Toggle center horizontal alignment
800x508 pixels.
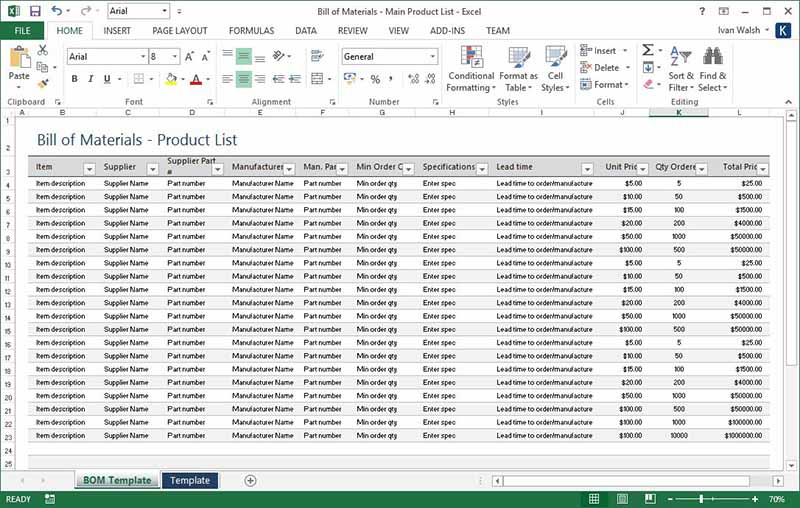[x=243, y=79]
